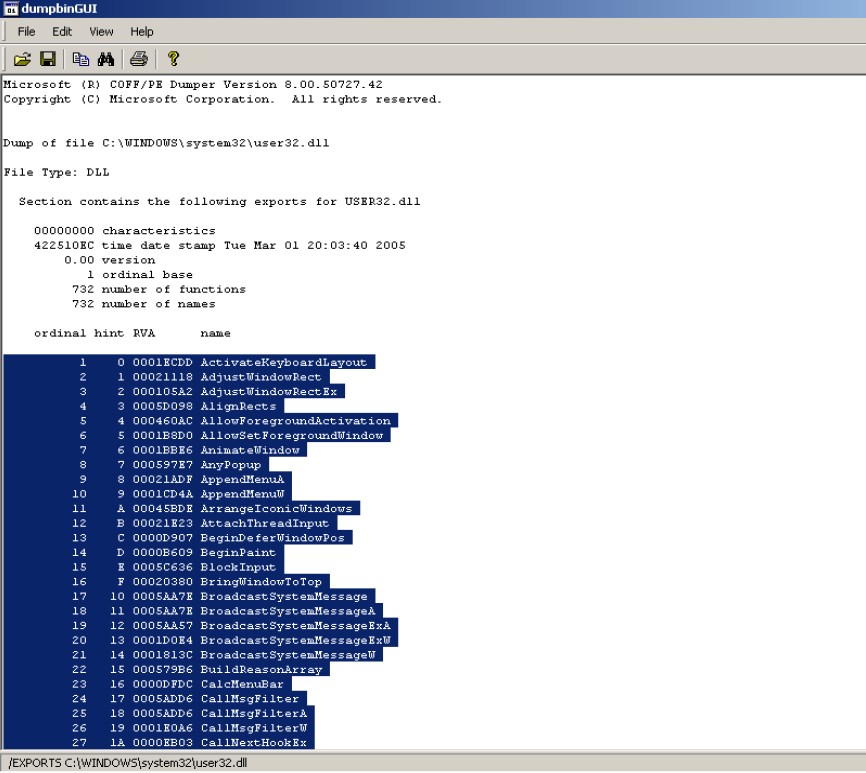Click the RVA value 0000EB03
The width and height of the screenshot is (866, 773).
[x=162, y=743]
